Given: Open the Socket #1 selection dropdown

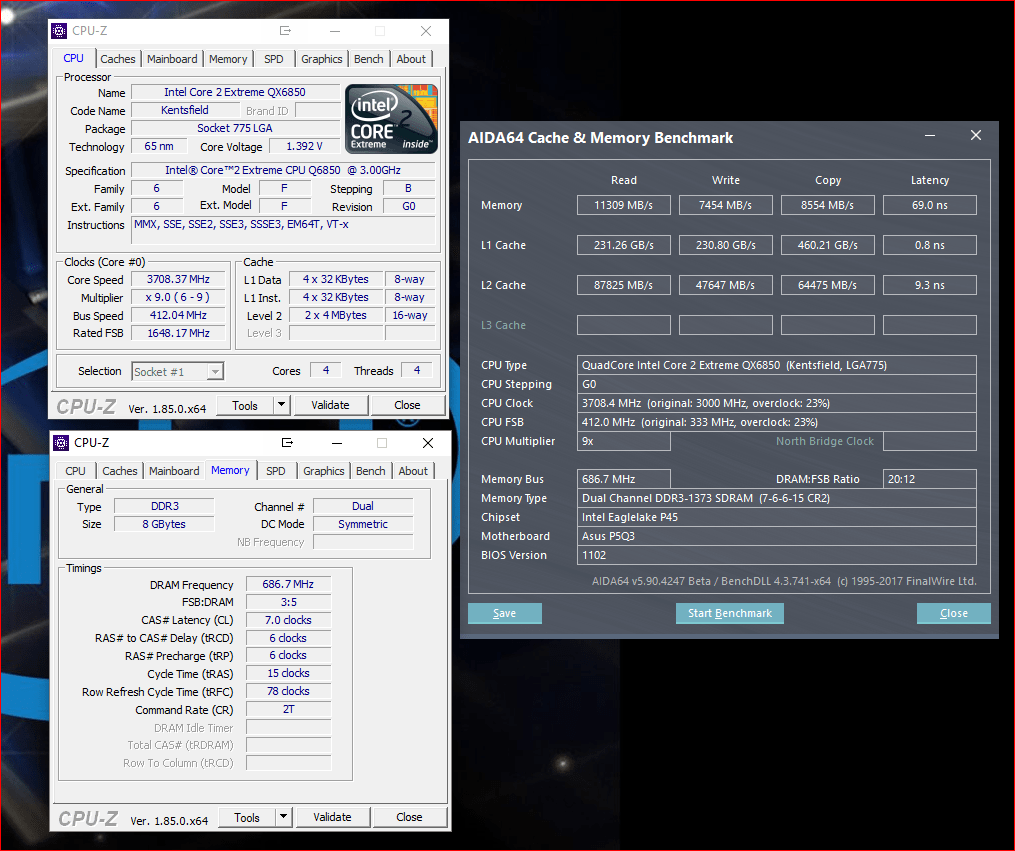Looking at the screenshot, I should point(216,371).
